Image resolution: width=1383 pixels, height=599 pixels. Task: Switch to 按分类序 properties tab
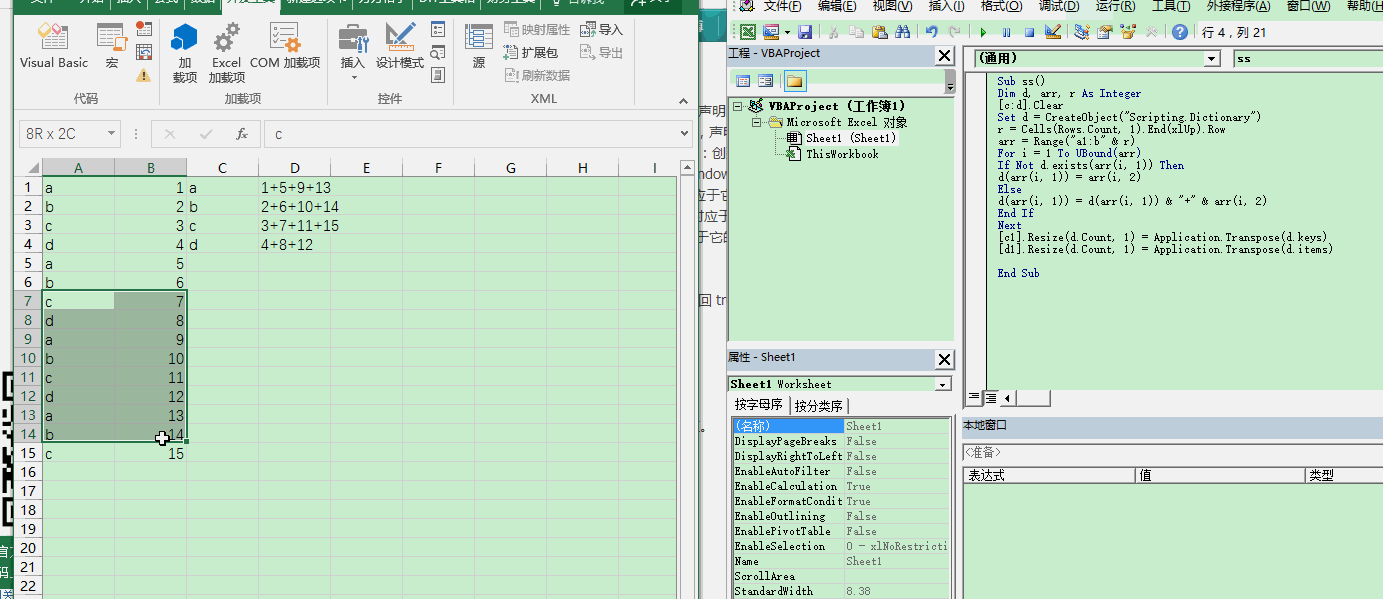click(x=819, y=405)
